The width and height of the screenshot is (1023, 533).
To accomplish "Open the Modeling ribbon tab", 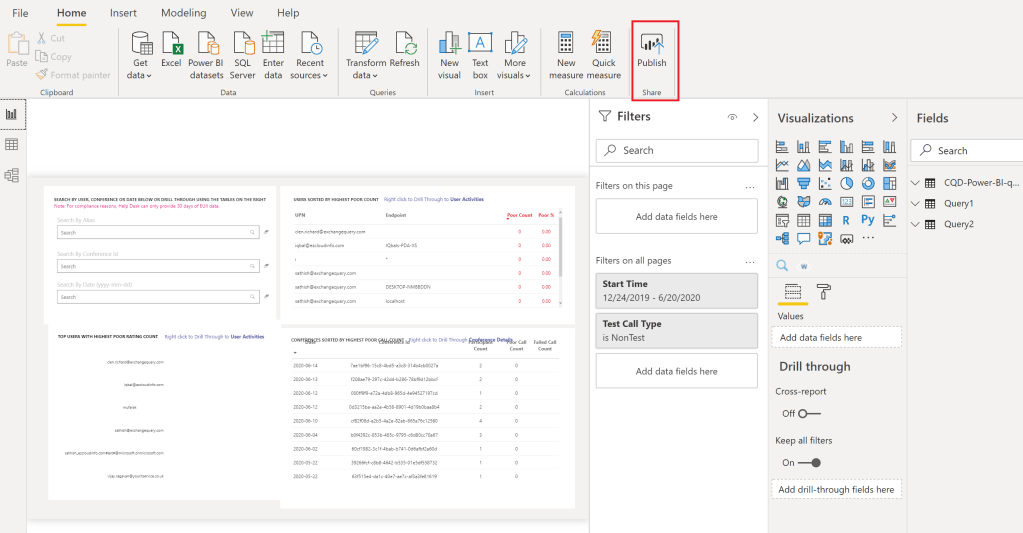I will point(183,13).
